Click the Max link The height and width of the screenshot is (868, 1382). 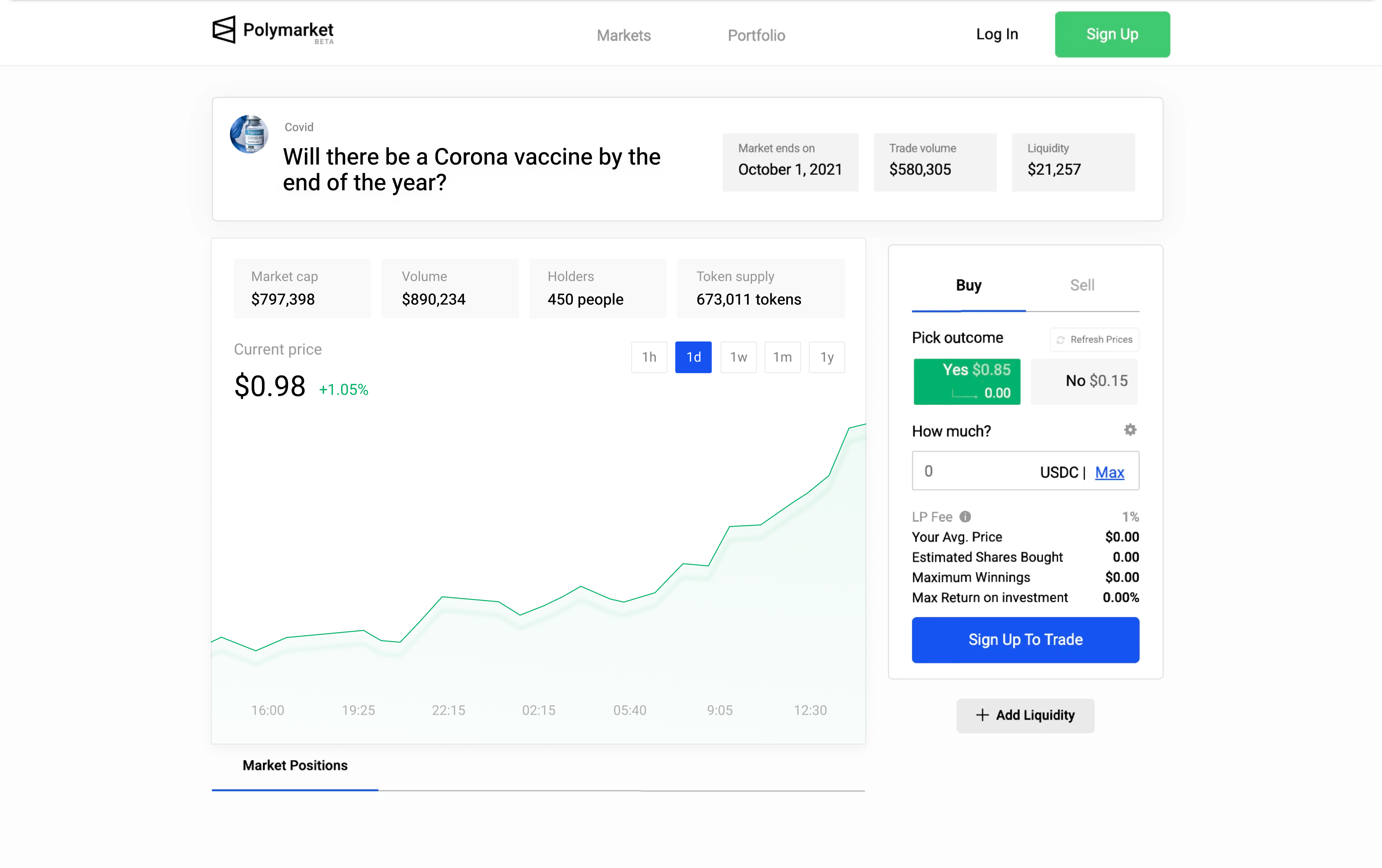pos(1109,473)
